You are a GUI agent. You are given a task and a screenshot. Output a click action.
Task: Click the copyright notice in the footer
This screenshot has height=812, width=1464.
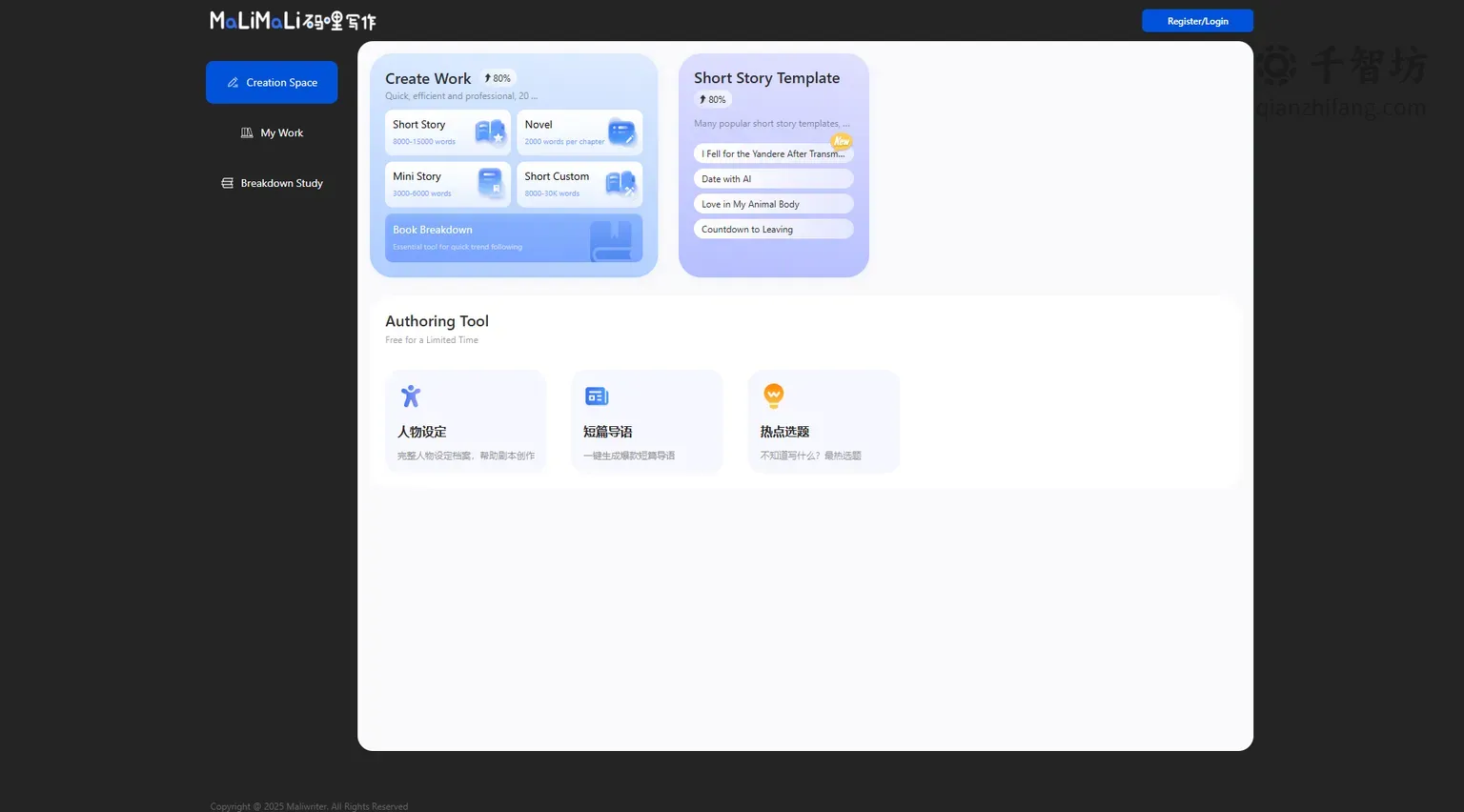click(x=309, y=806)
